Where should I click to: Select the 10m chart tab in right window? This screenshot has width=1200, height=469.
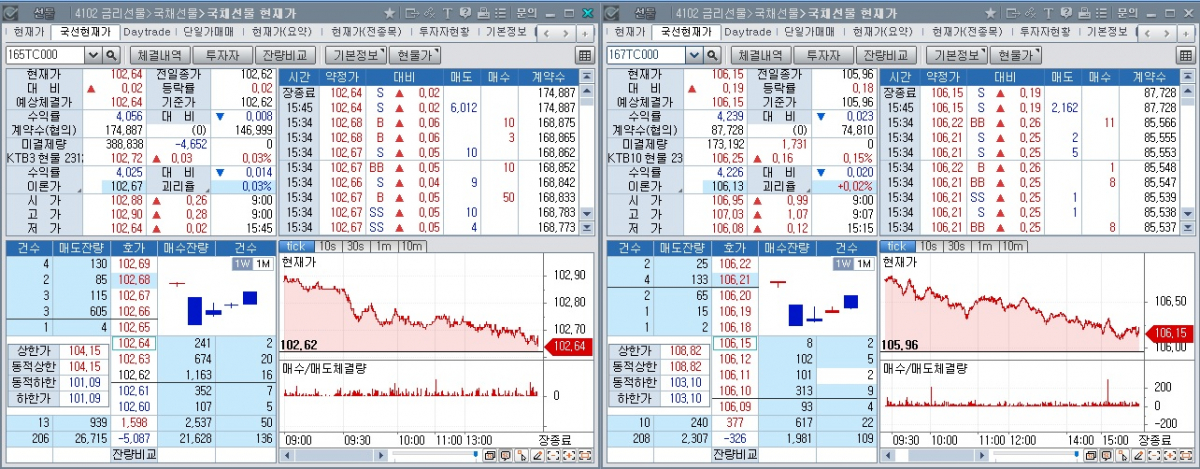1011,246
